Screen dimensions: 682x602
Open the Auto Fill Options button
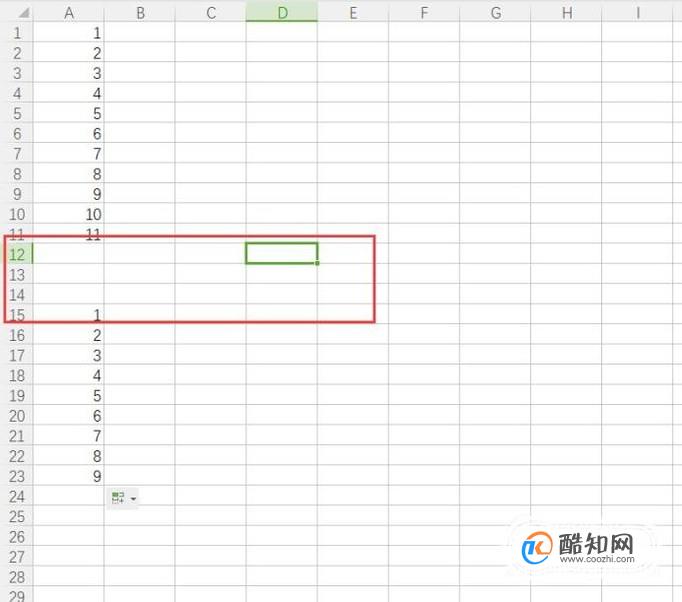click(x=123, y=498)
